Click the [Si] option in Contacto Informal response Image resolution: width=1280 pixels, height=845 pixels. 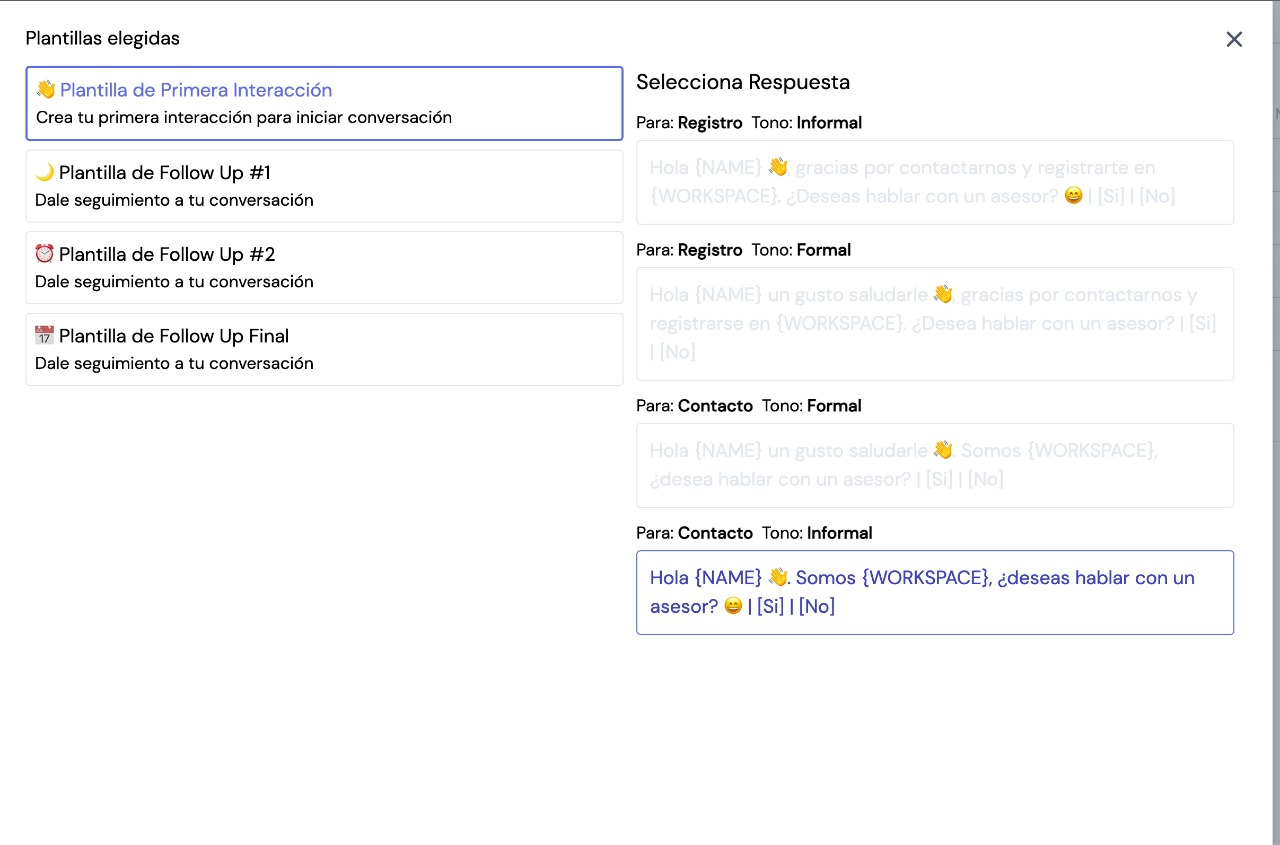770,606
